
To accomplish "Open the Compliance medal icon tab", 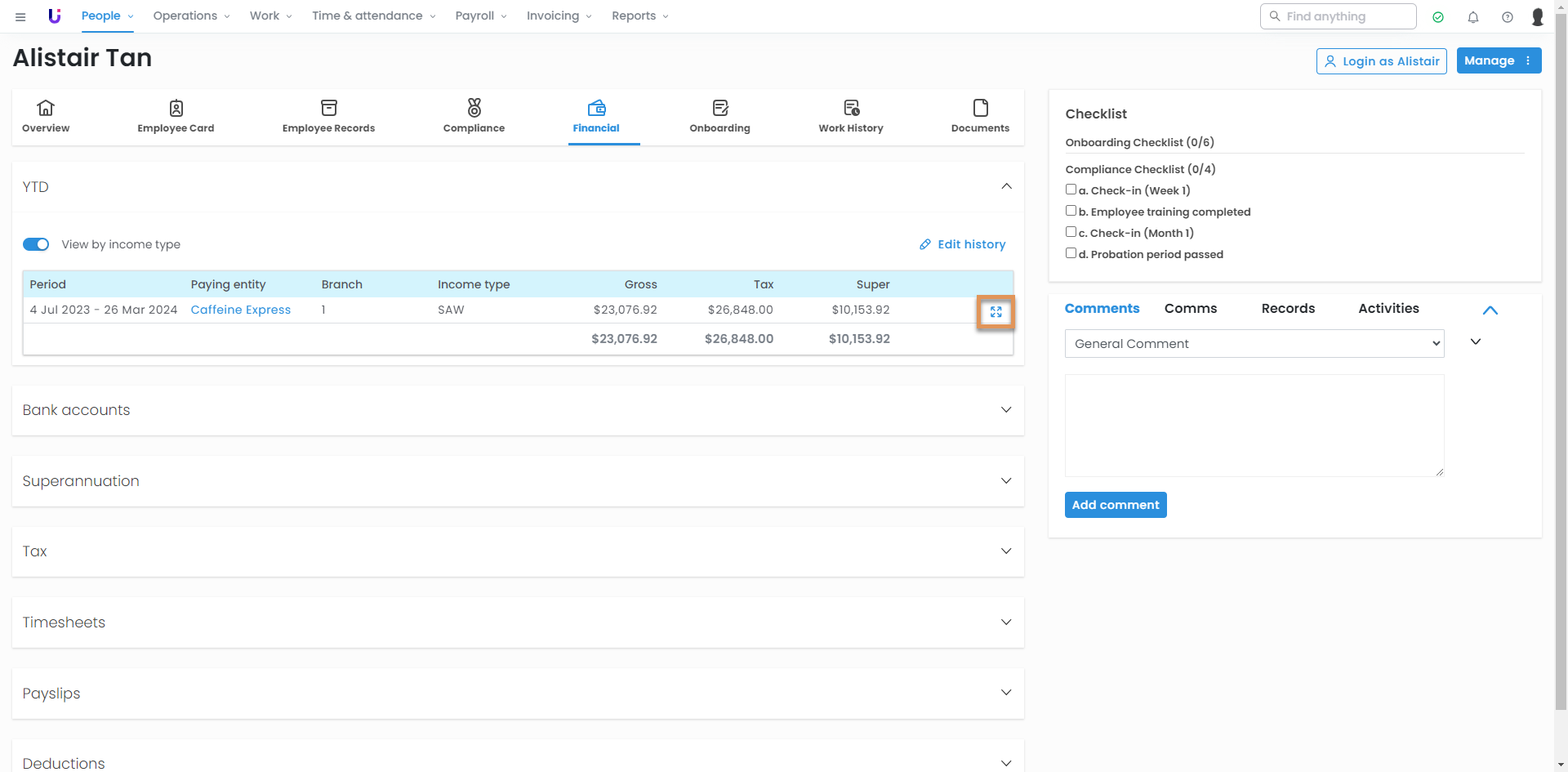I will click(474, 116).
